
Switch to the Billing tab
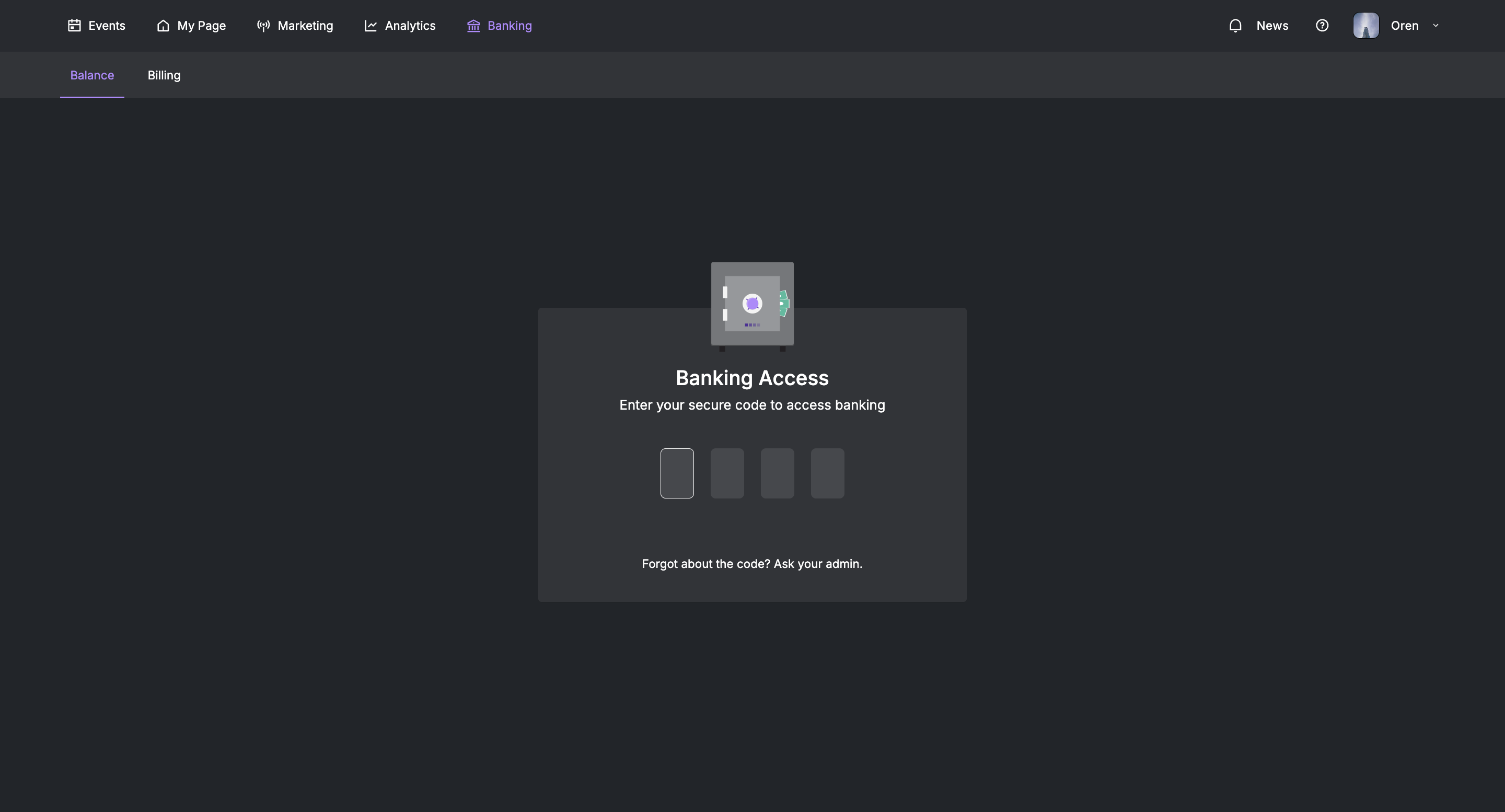point(164,75)
